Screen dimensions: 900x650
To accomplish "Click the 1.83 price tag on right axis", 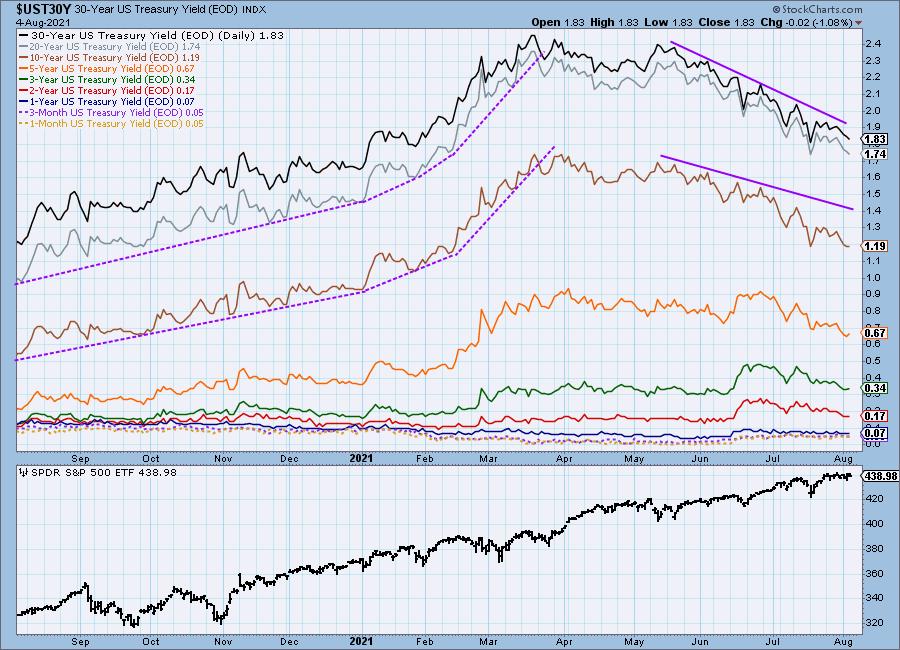I will [874, 140].
